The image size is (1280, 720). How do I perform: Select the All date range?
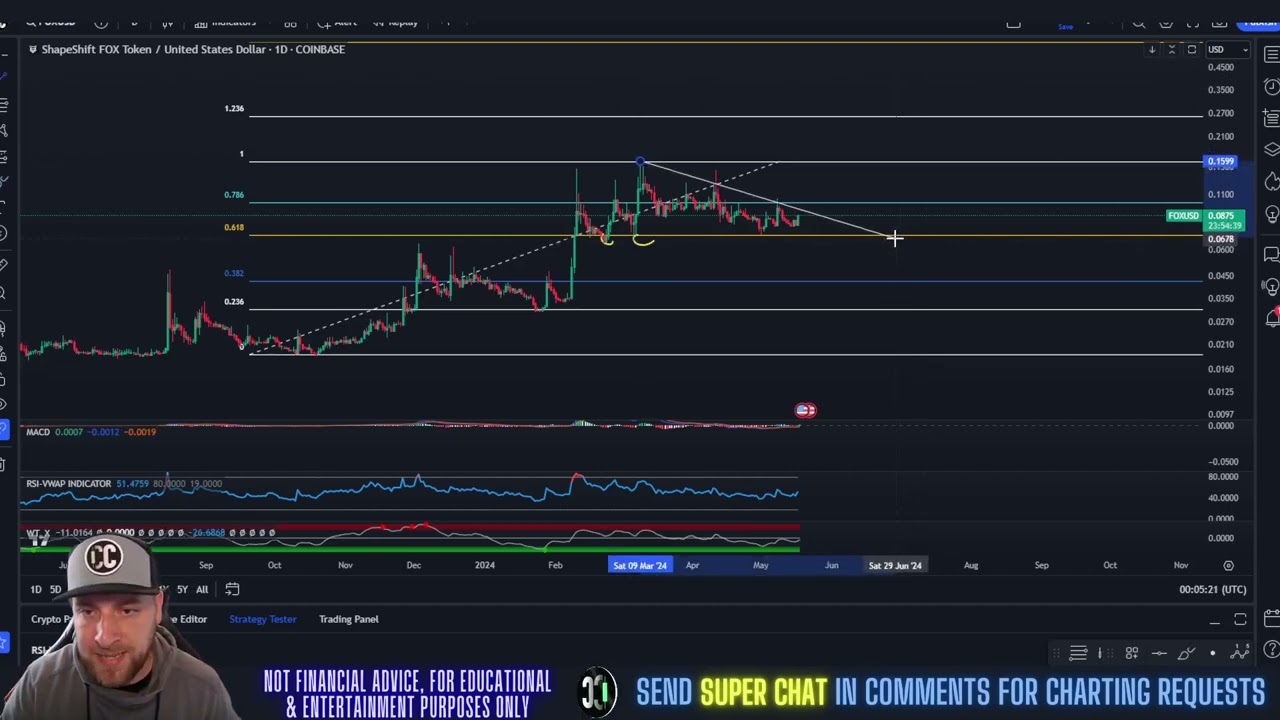202,590
